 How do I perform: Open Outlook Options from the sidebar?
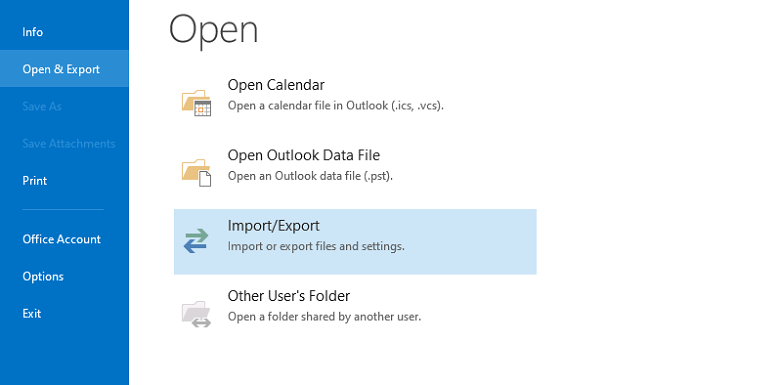click(x=43, y=276)
